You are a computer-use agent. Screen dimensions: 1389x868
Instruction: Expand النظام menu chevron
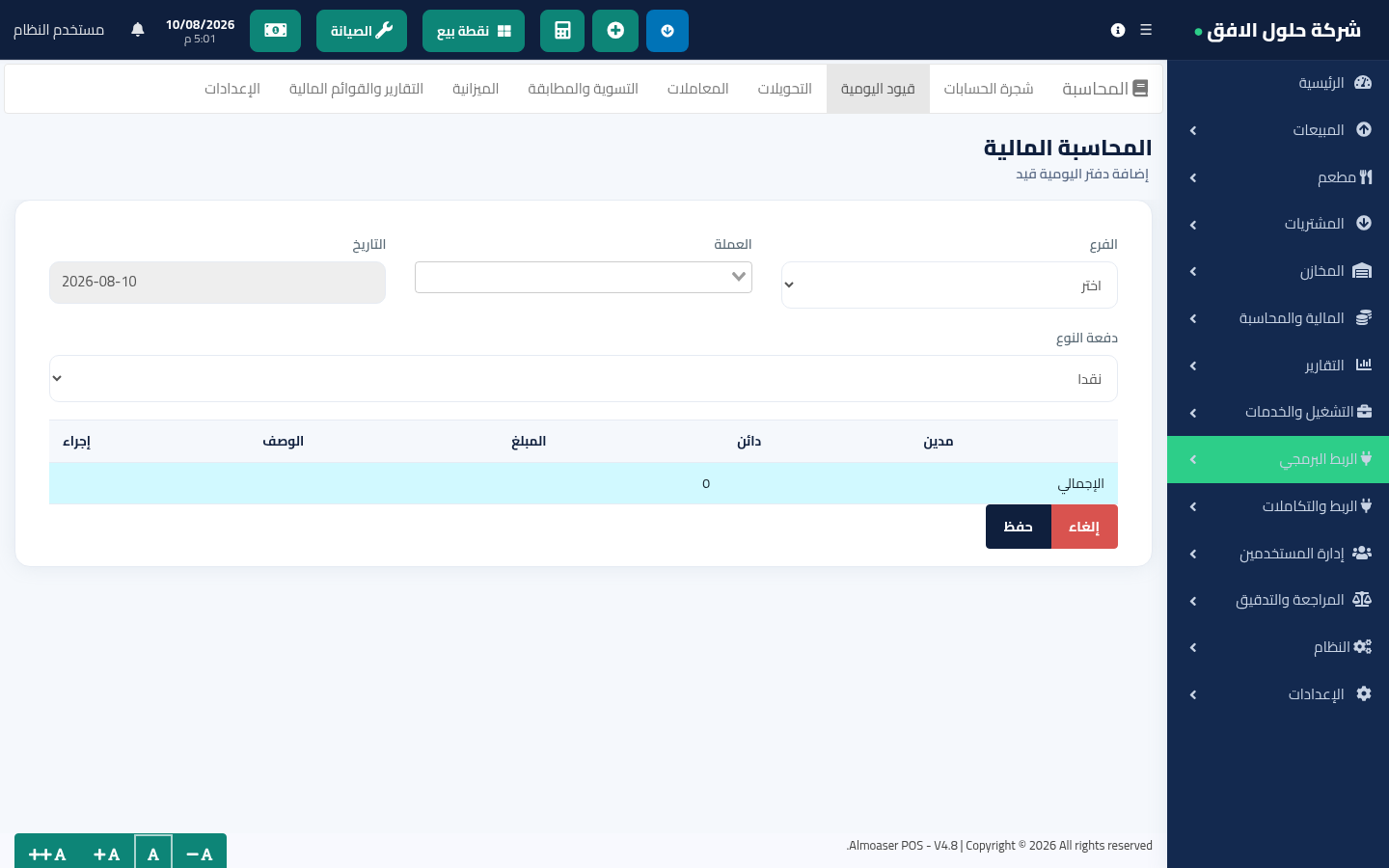(x=1193, y=648)
